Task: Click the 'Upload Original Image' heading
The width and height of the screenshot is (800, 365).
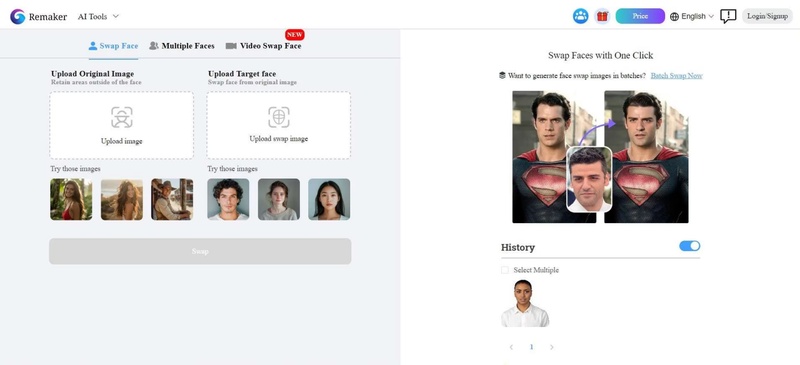Action: point(92,74)
